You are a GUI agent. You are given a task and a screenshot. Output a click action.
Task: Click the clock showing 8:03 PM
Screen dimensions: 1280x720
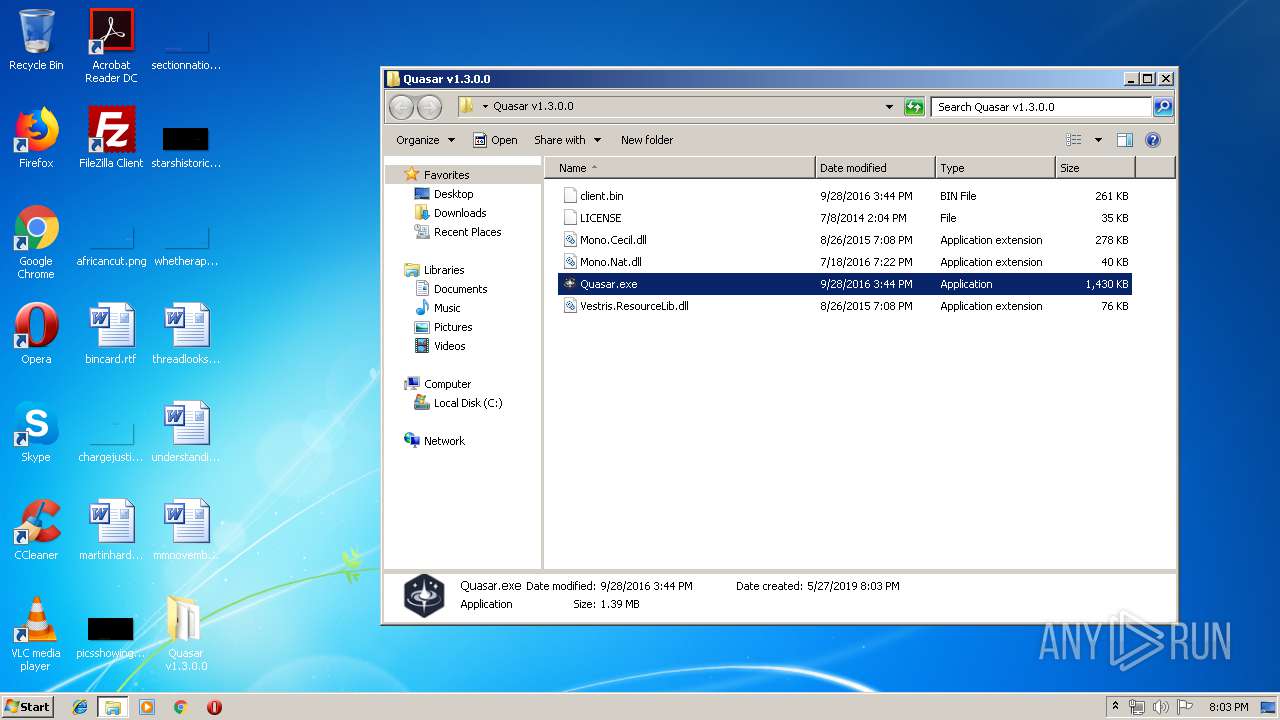(1228, 707)
